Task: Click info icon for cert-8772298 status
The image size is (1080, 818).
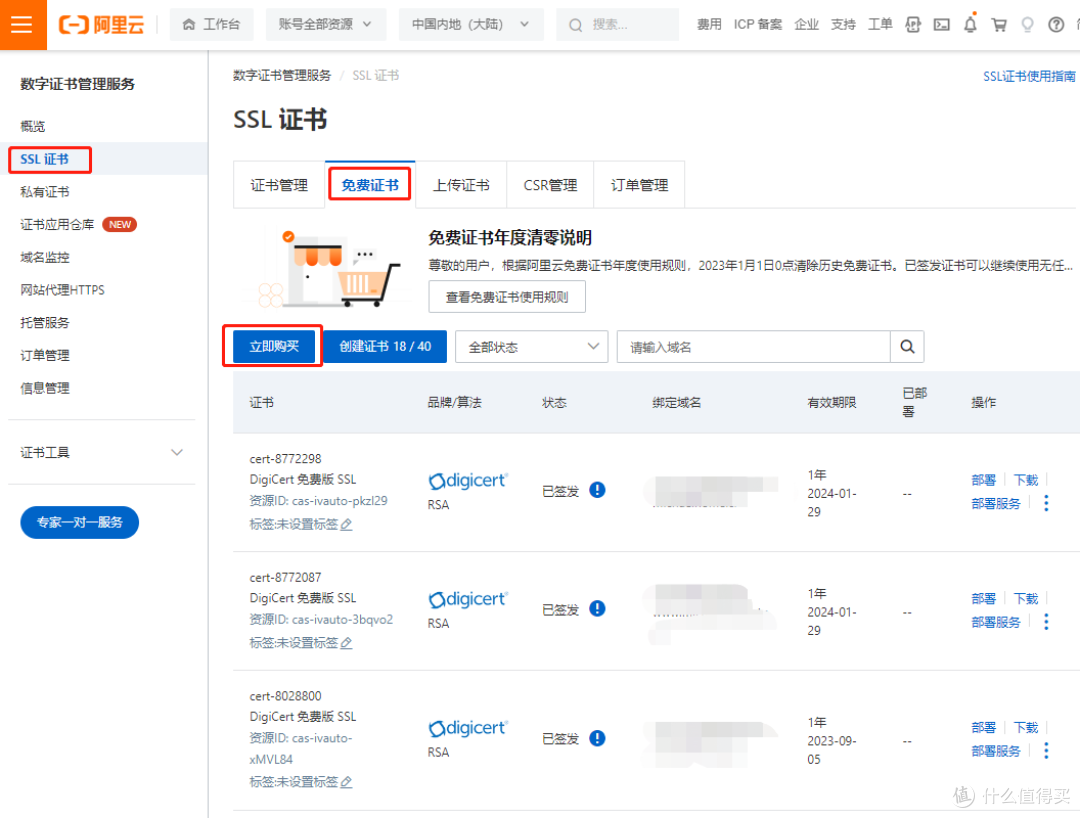Action: [597, 490]
